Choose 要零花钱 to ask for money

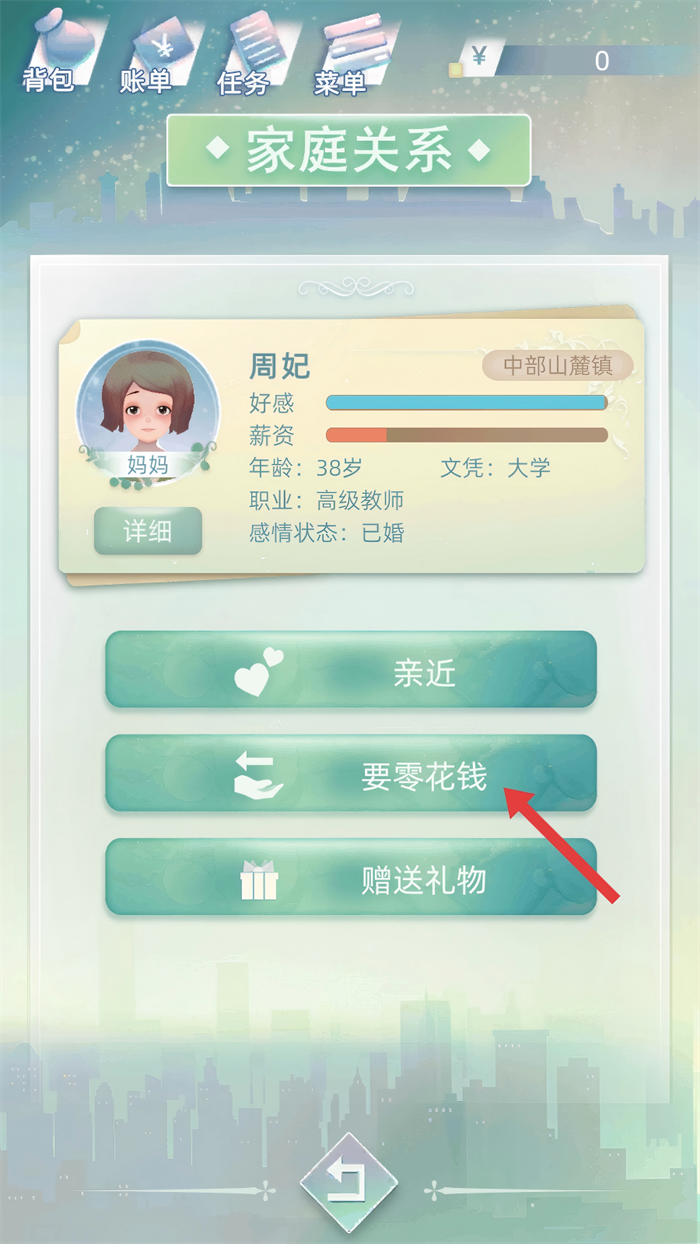tap(351, 774)
